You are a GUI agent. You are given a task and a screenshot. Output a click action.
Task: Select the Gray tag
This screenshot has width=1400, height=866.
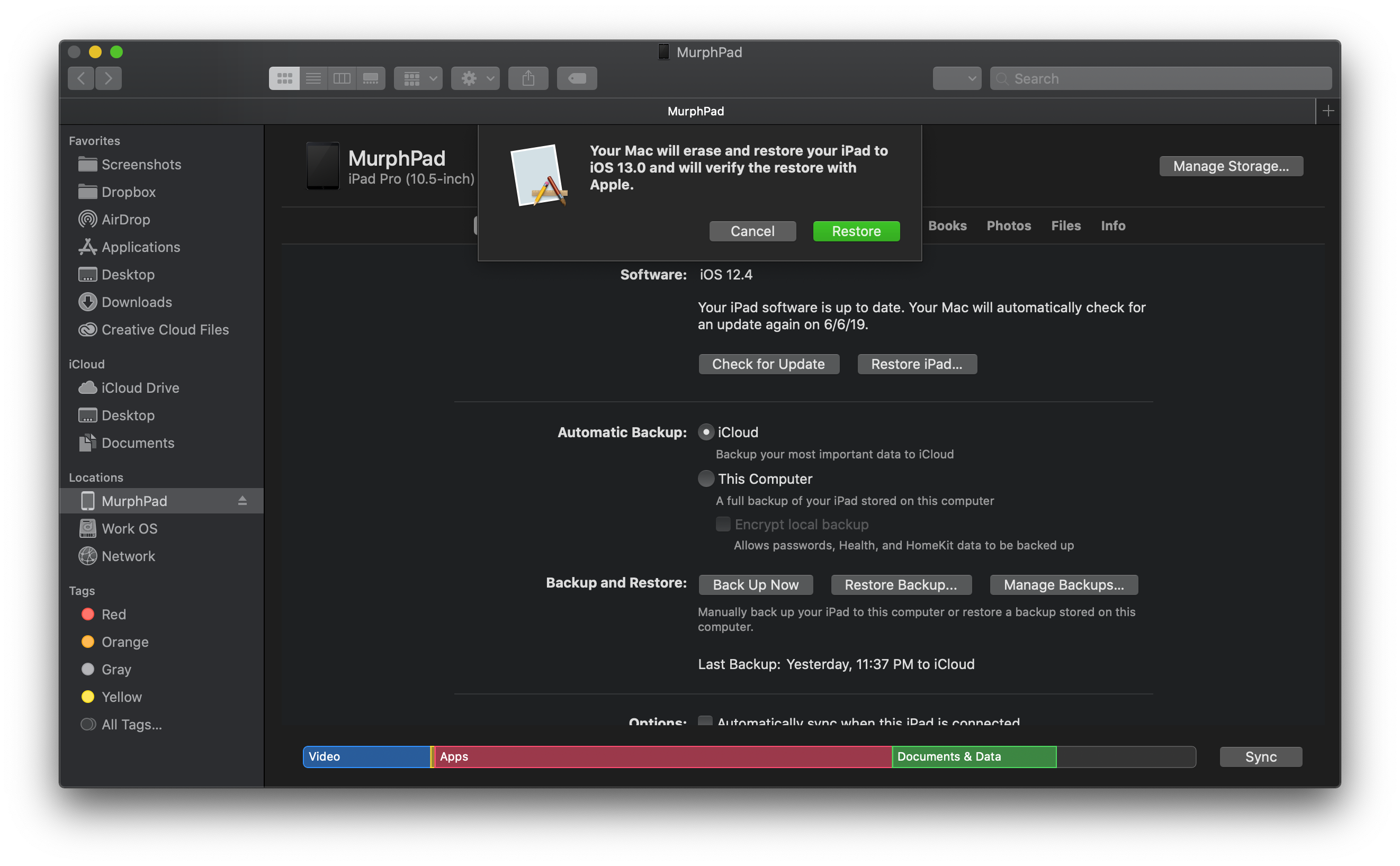click(161, 670)
